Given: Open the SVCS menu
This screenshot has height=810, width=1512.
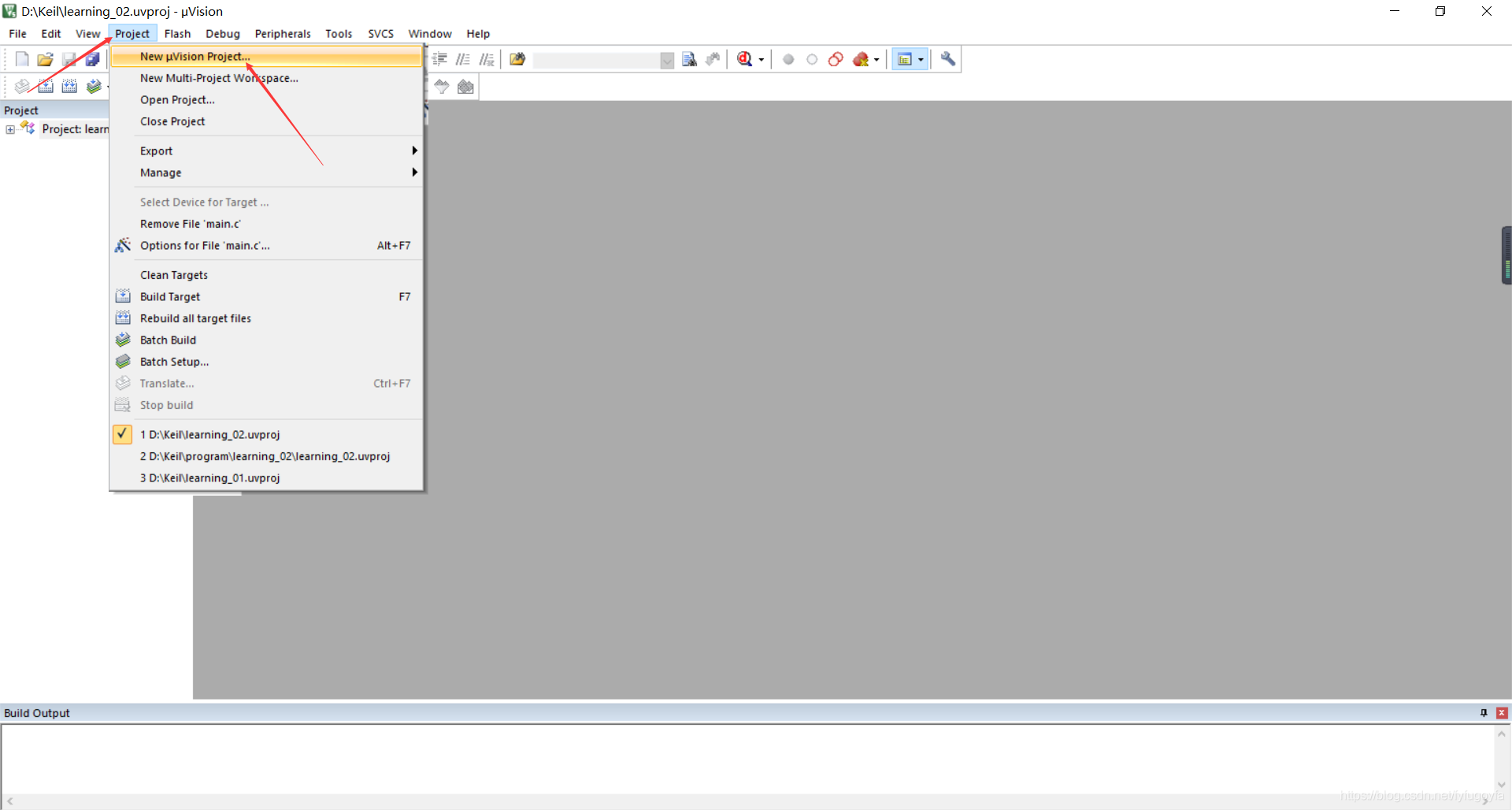Looking at the screenshot, I should click(x=380, y=34).
